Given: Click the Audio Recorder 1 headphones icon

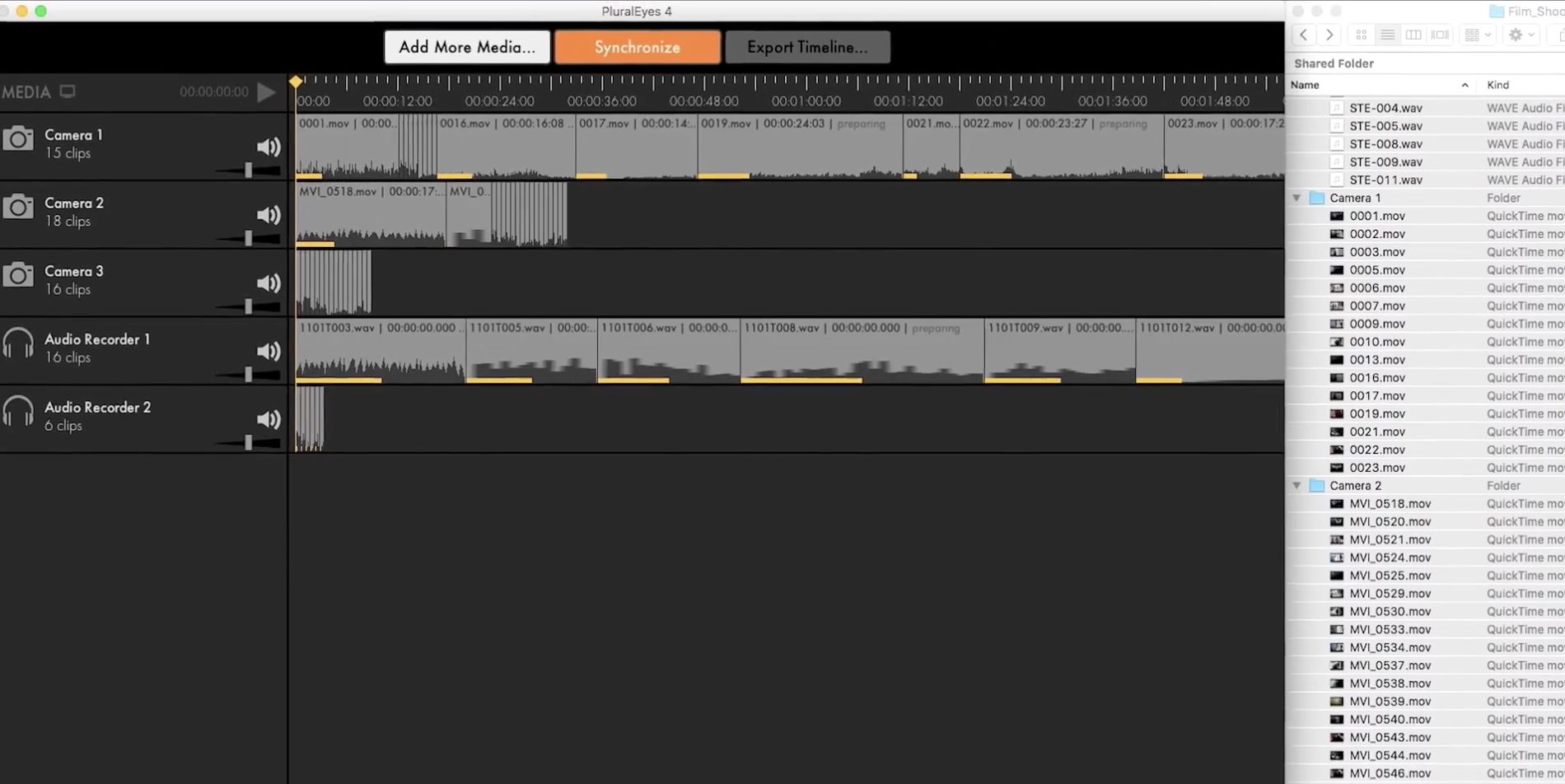Looking at the screenshot, I should point(18,343).
